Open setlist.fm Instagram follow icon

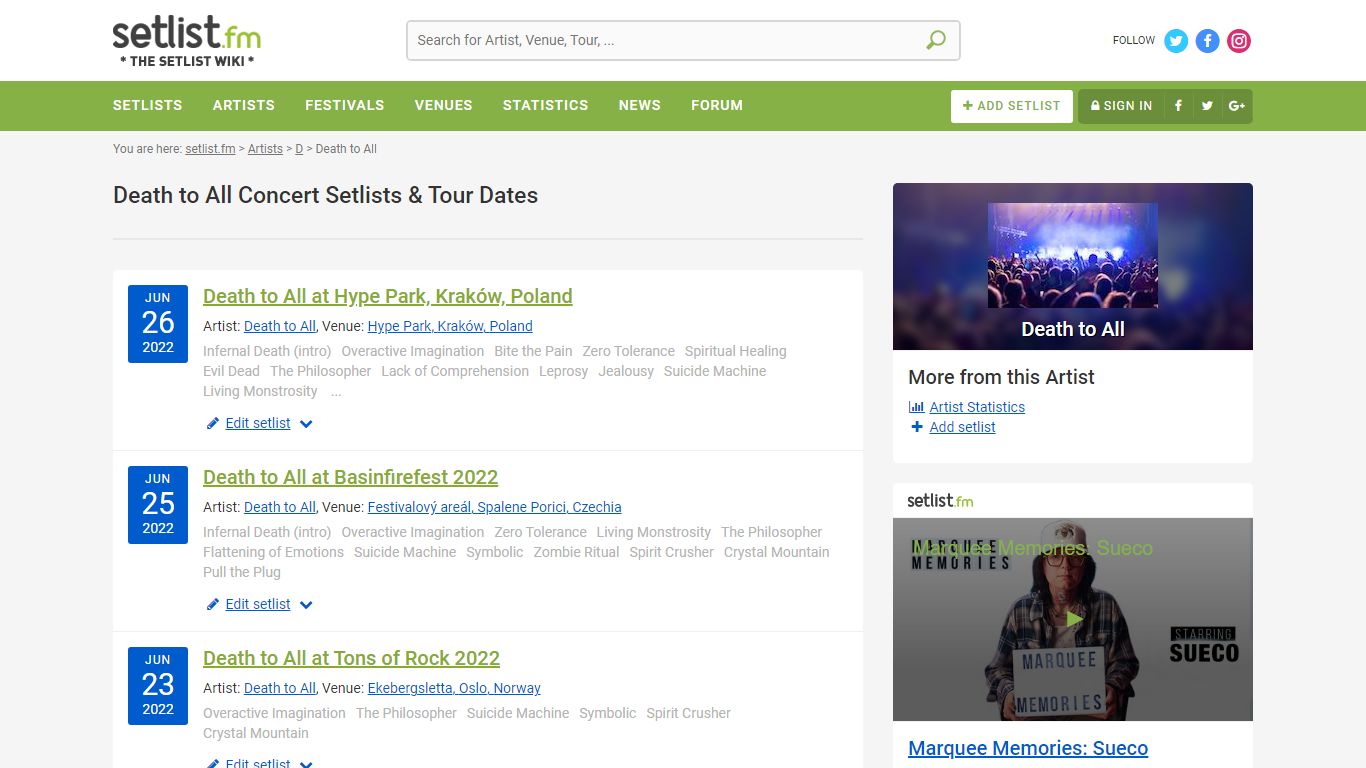[x=1239, y=41]
